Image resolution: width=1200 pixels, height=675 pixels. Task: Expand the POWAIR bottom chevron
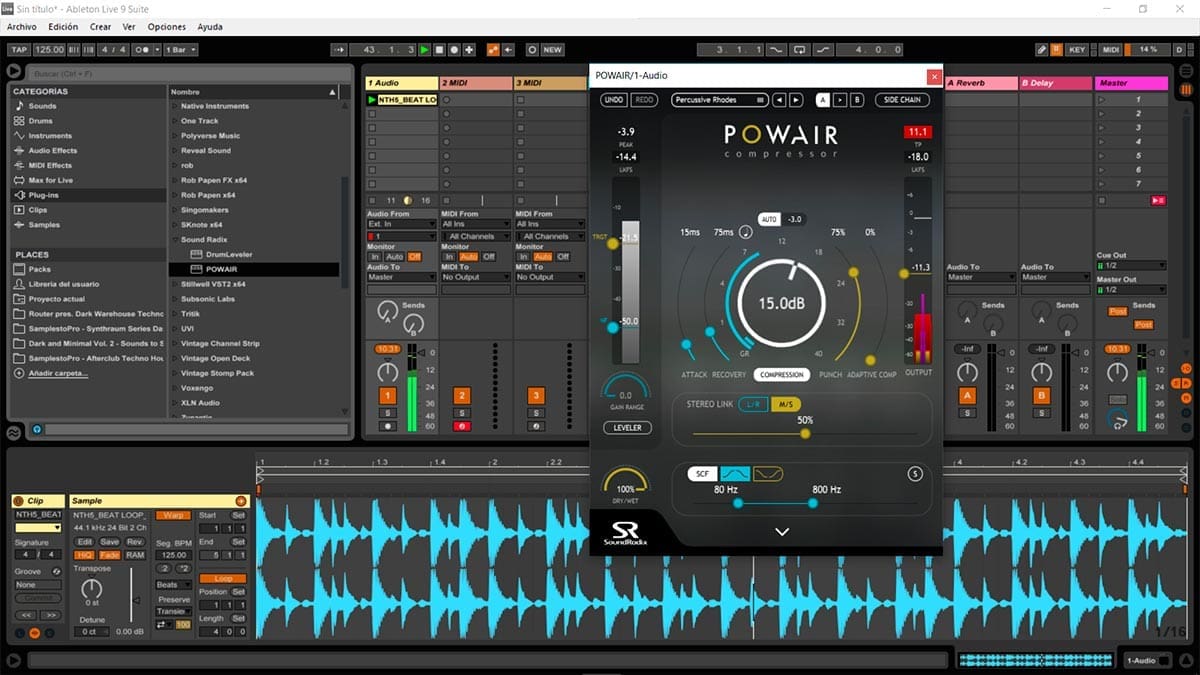(782, 532)
